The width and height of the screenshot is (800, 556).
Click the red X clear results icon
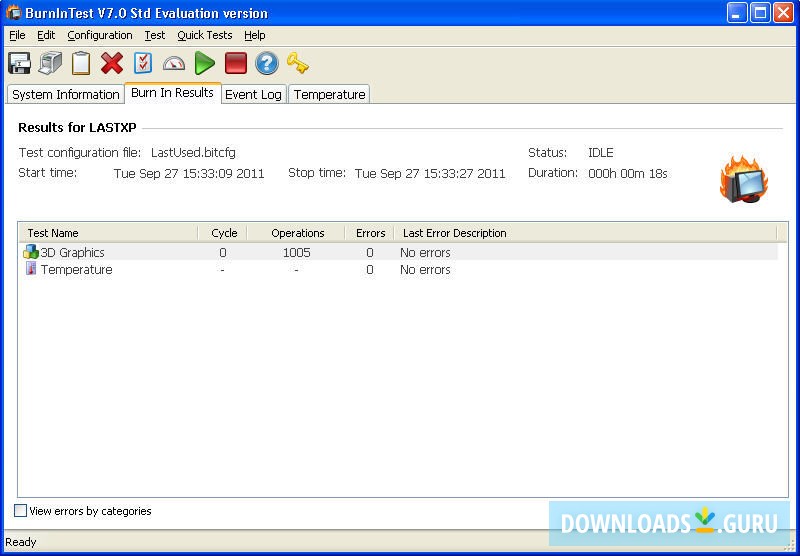[x=112, y=64]
